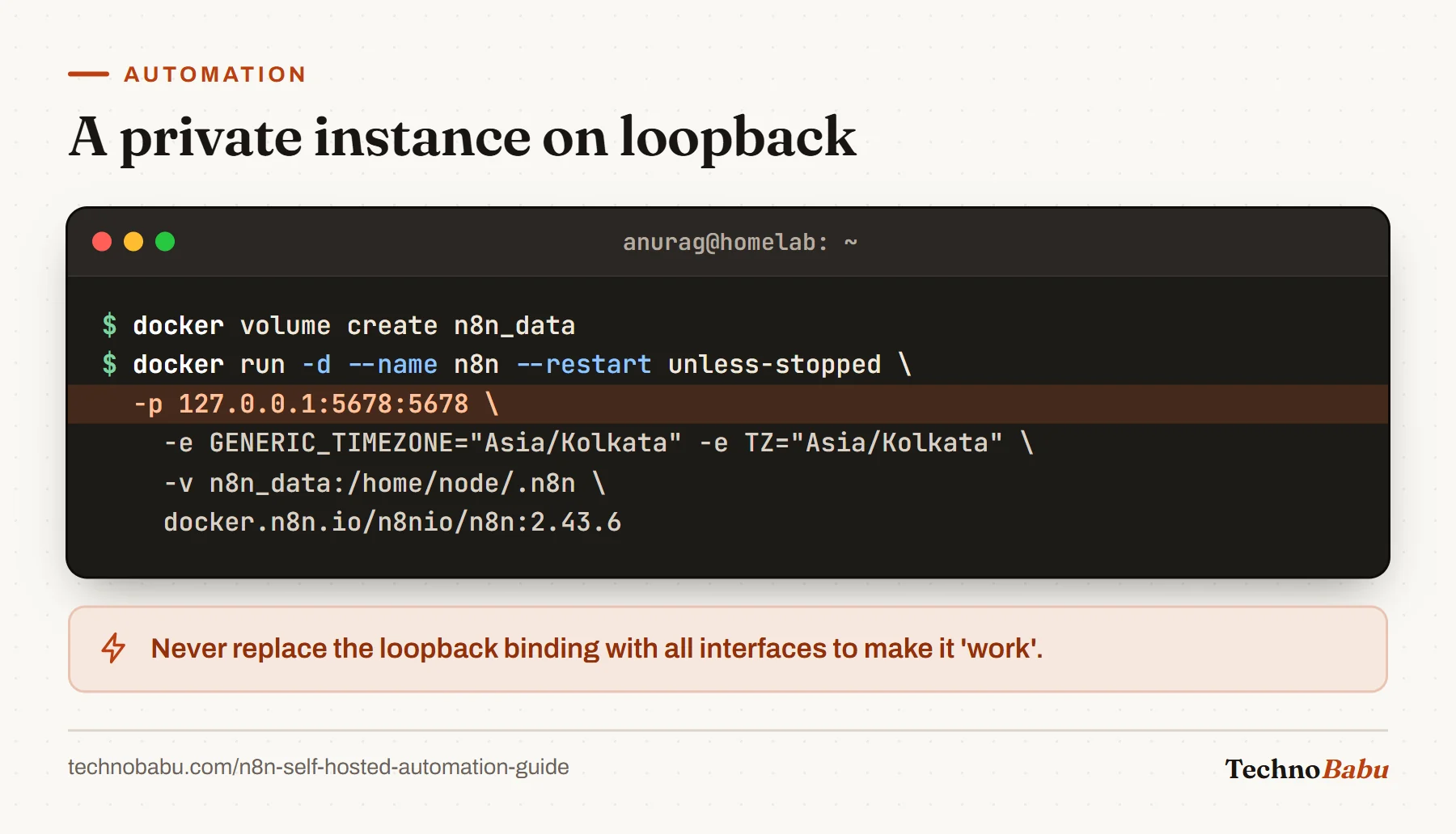This screenshot has height=834, width=1456.
Task: Click the red close dot in terminal
Action: [x=102, y=242]
